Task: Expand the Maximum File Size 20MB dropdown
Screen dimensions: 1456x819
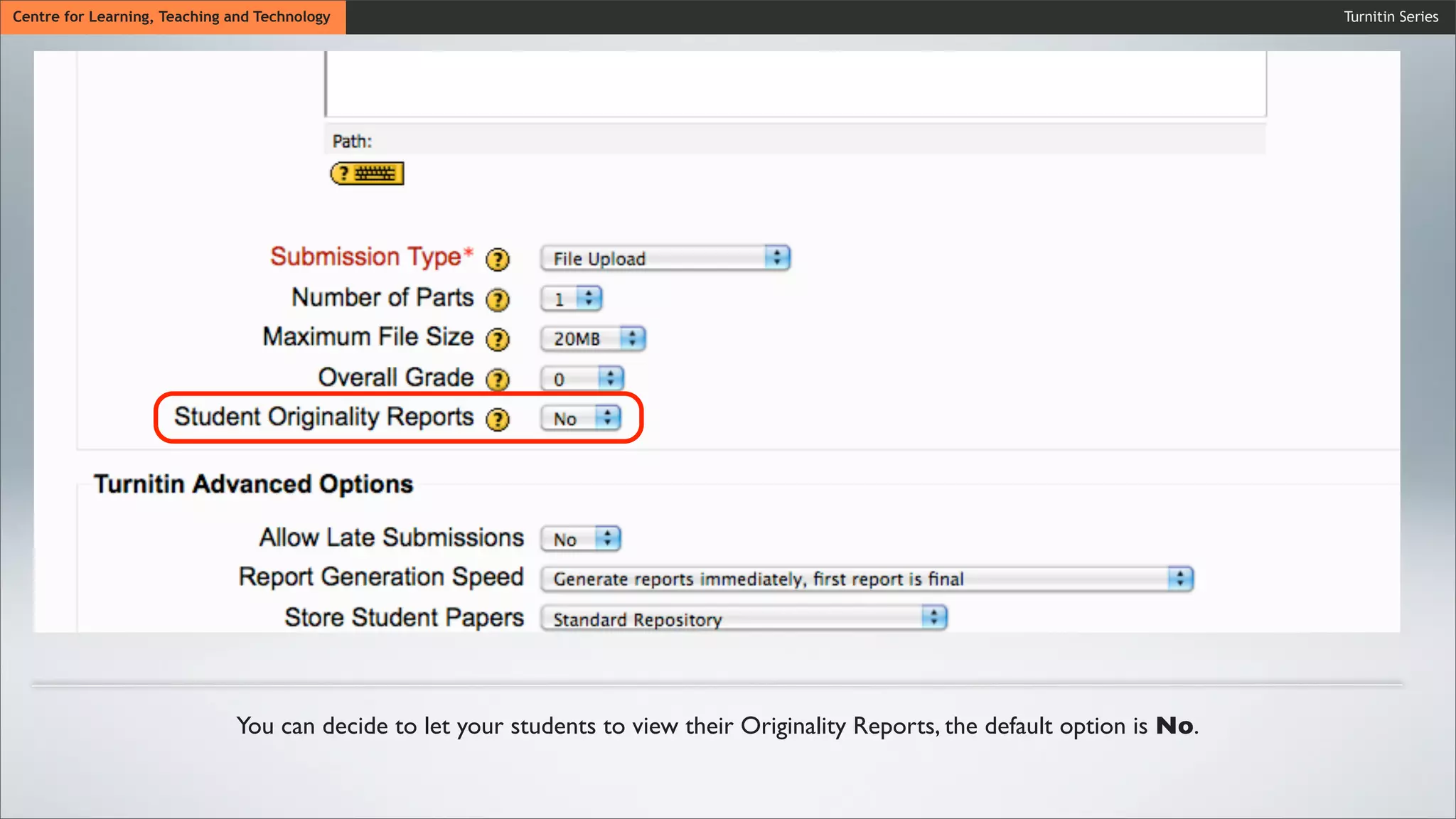Action: [593, 338]
